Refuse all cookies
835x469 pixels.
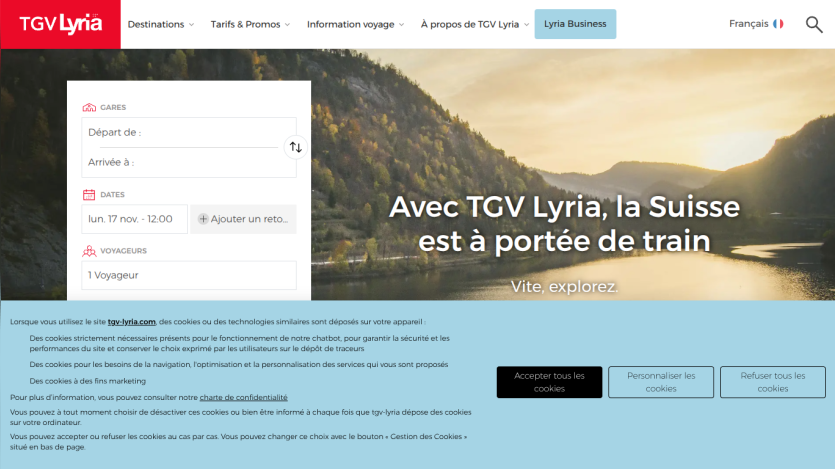773,382
